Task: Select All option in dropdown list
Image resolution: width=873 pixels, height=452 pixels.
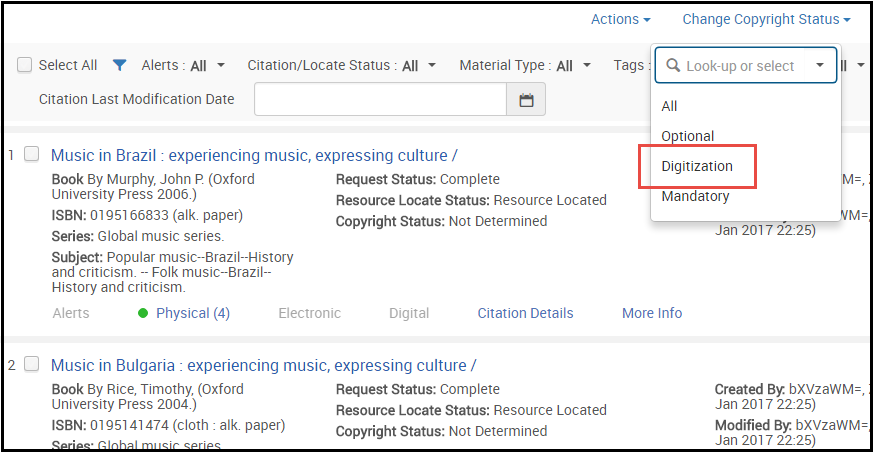Action: point(669,106)
